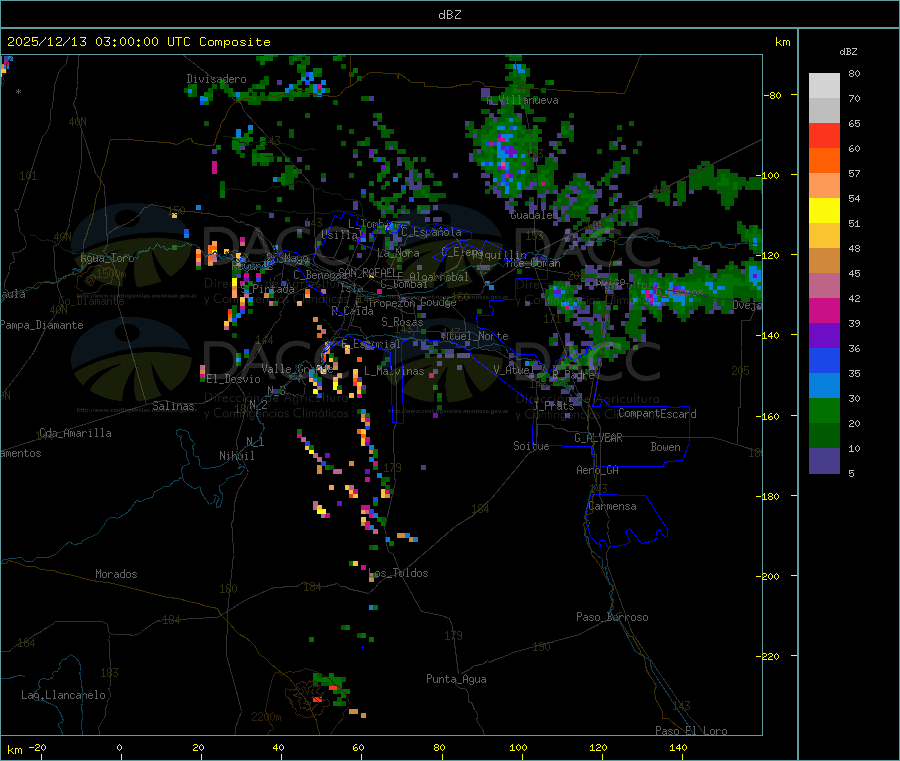Click the -120 tick on the vertical axis
Viewport: 900px width, 761px height.
(770, 255)
